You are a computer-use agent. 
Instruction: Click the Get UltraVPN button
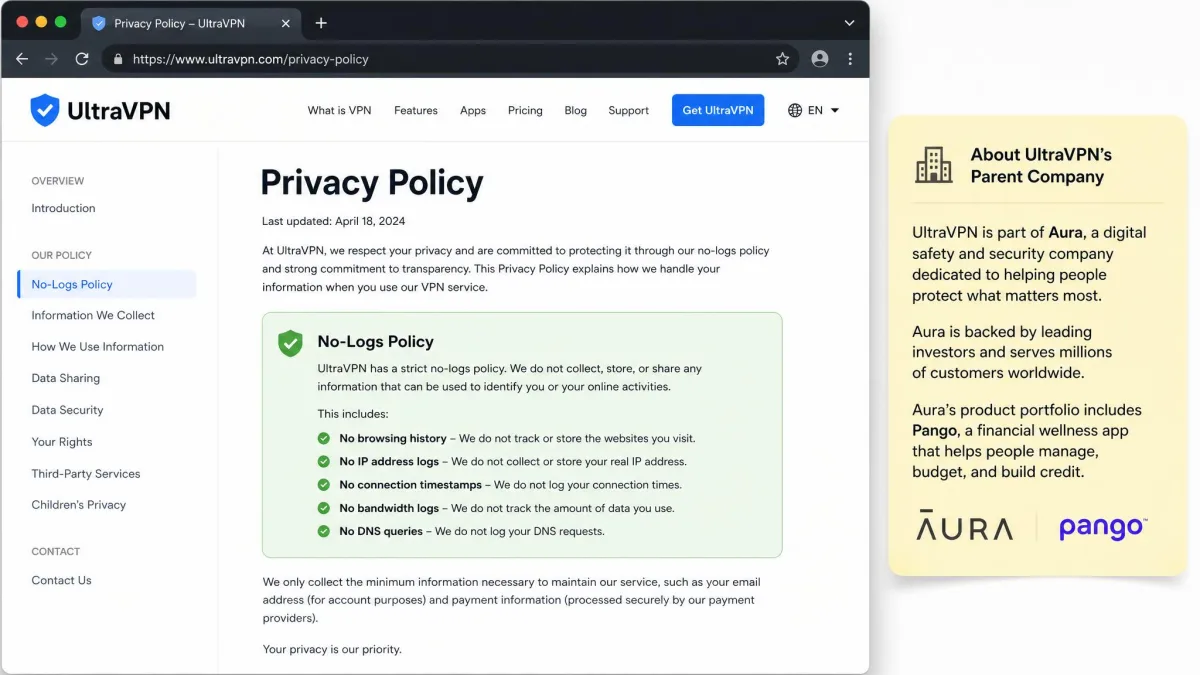click(718, 110)
